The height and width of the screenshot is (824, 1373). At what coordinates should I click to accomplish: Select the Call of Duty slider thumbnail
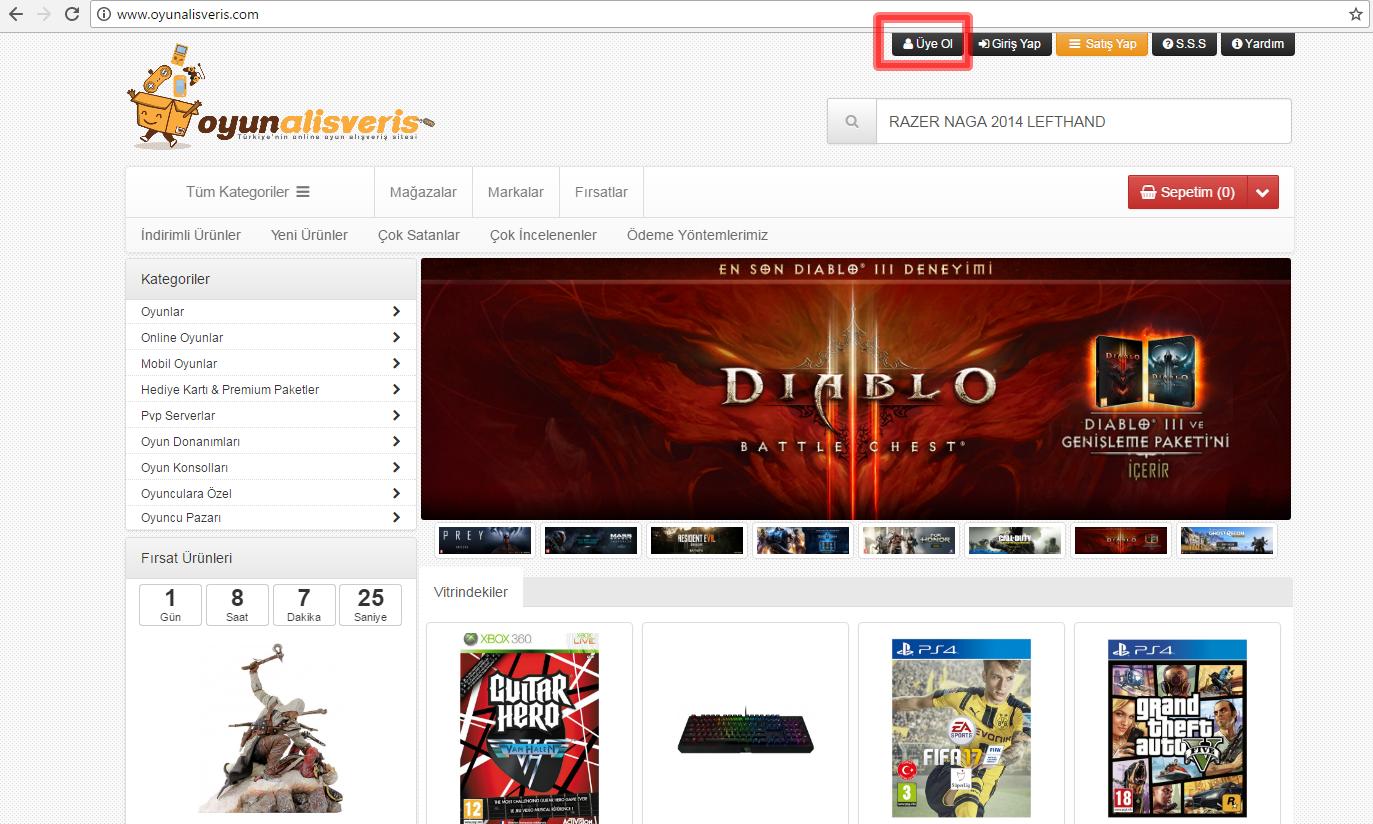pyautogui.click(x=1015, y=540)
